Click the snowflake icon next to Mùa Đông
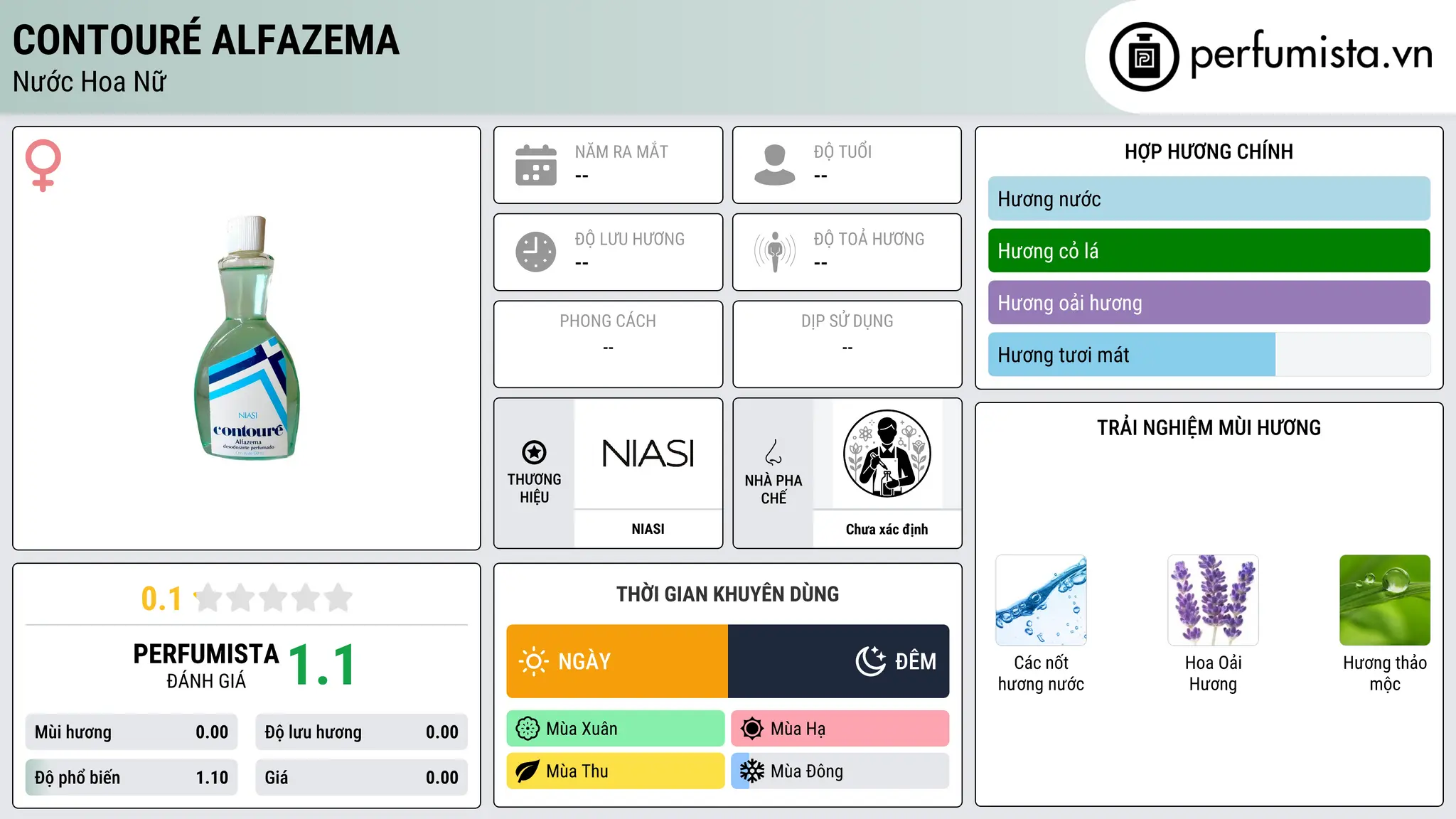Image resolution: width=1456 pixels, height=819 pixels. click(x=752, y=771)
